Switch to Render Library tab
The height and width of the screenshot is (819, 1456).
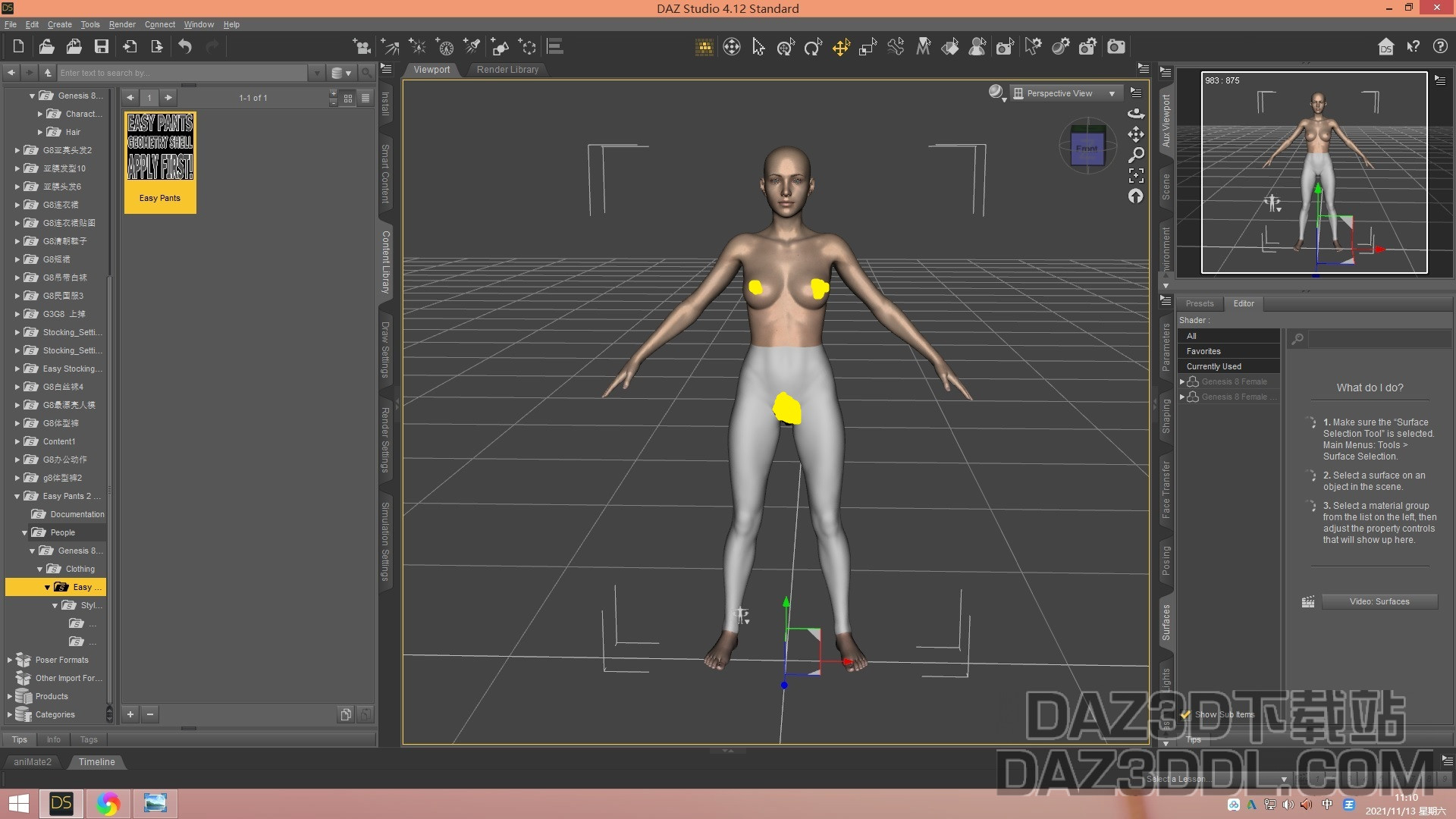click(507, 69)
